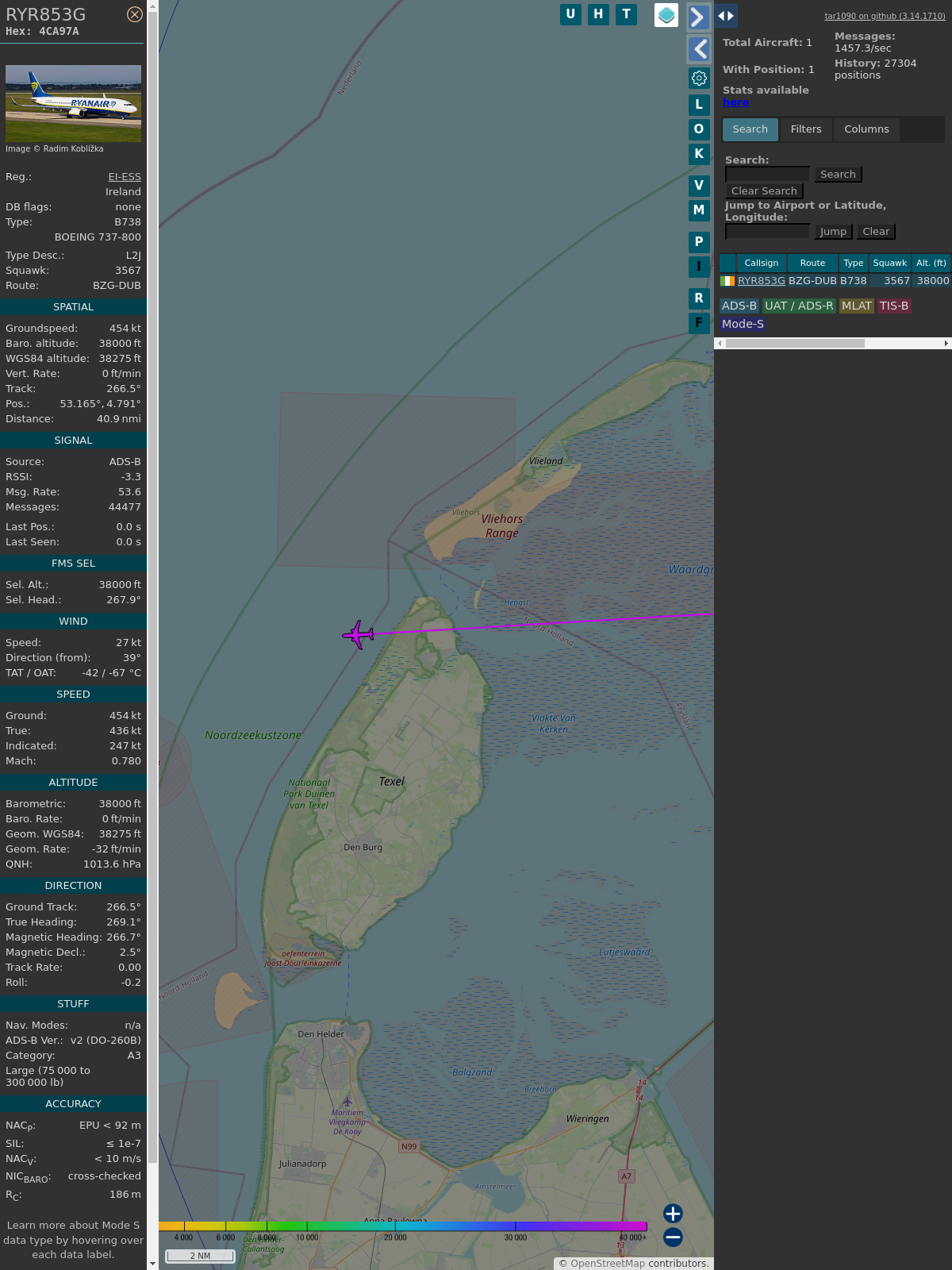Click the MLAT source legend label
Viewport: 952px width, 1270px height.
tap(857, 306)
